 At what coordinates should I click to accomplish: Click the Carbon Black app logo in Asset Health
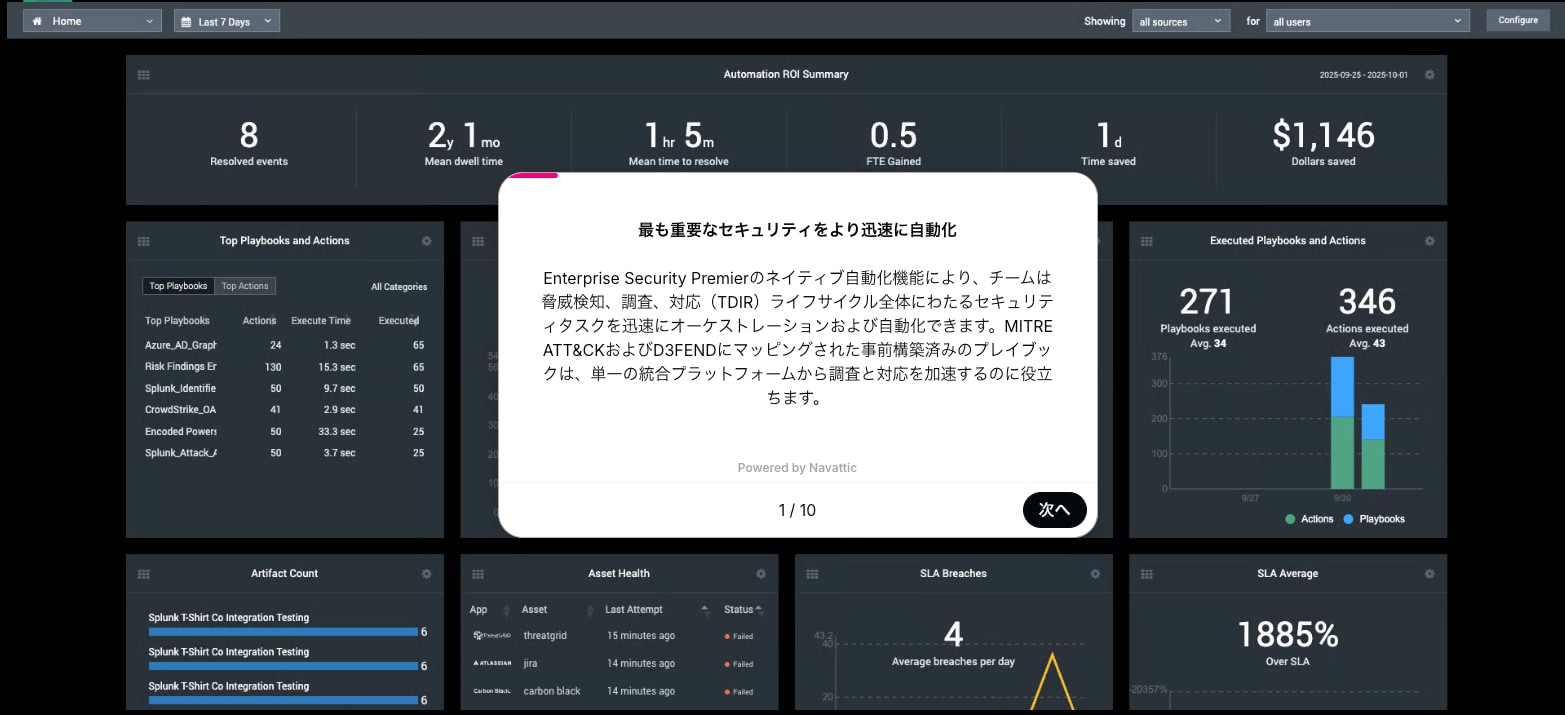[492, 692]
